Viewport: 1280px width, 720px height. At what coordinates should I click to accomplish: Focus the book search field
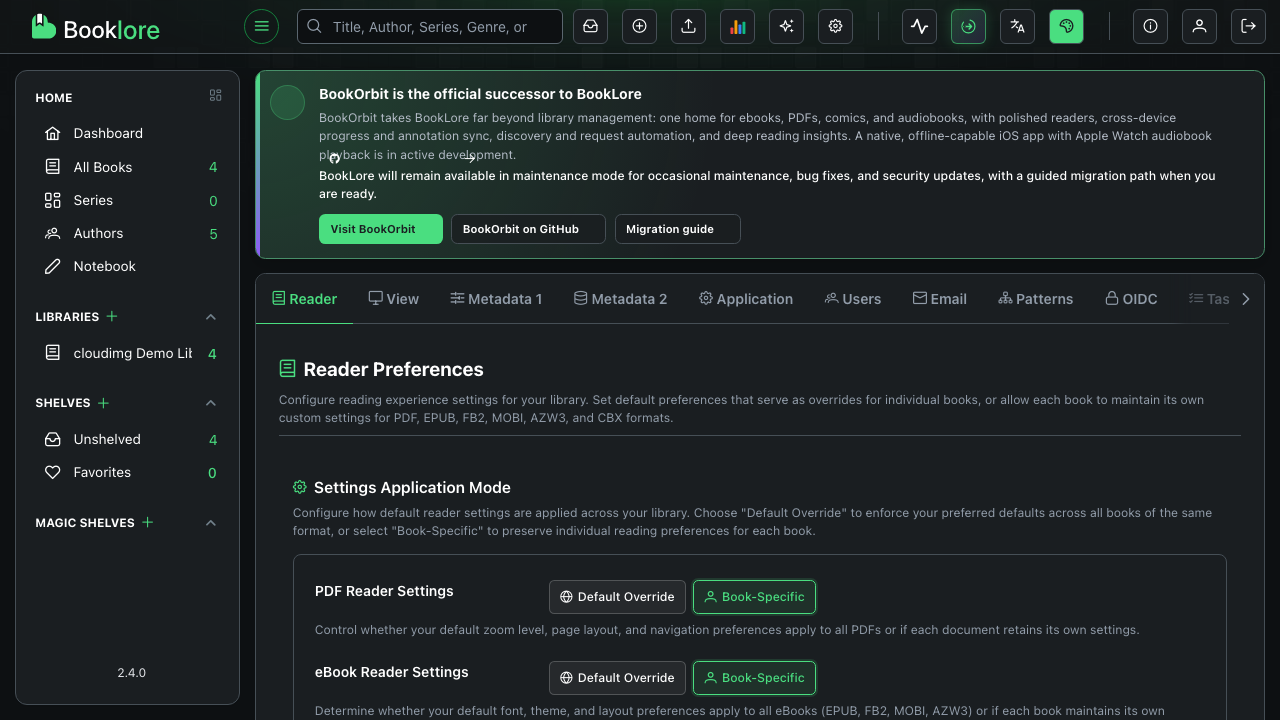(430, 27)
